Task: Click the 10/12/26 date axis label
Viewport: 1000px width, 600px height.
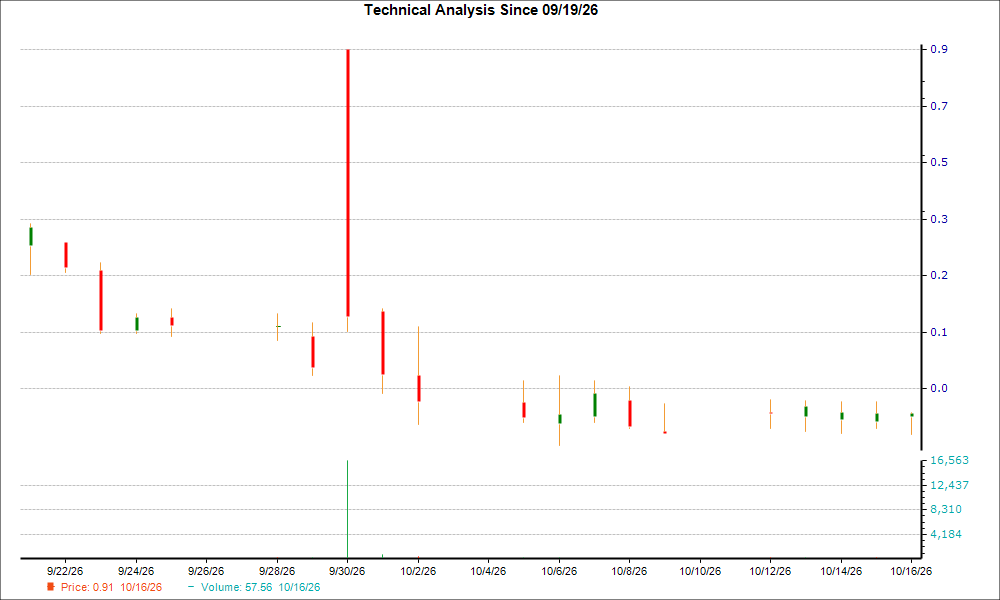Action: pos(770,571)
